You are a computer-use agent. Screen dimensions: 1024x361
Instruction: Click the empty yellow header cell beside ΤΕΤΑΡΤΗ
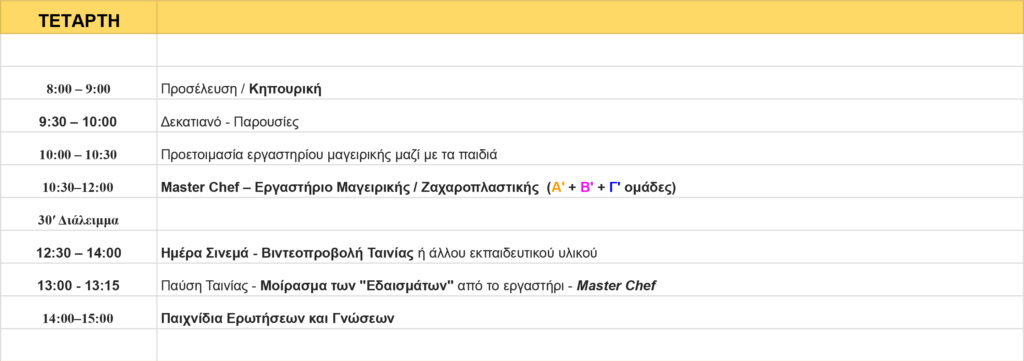coord(590,18)
